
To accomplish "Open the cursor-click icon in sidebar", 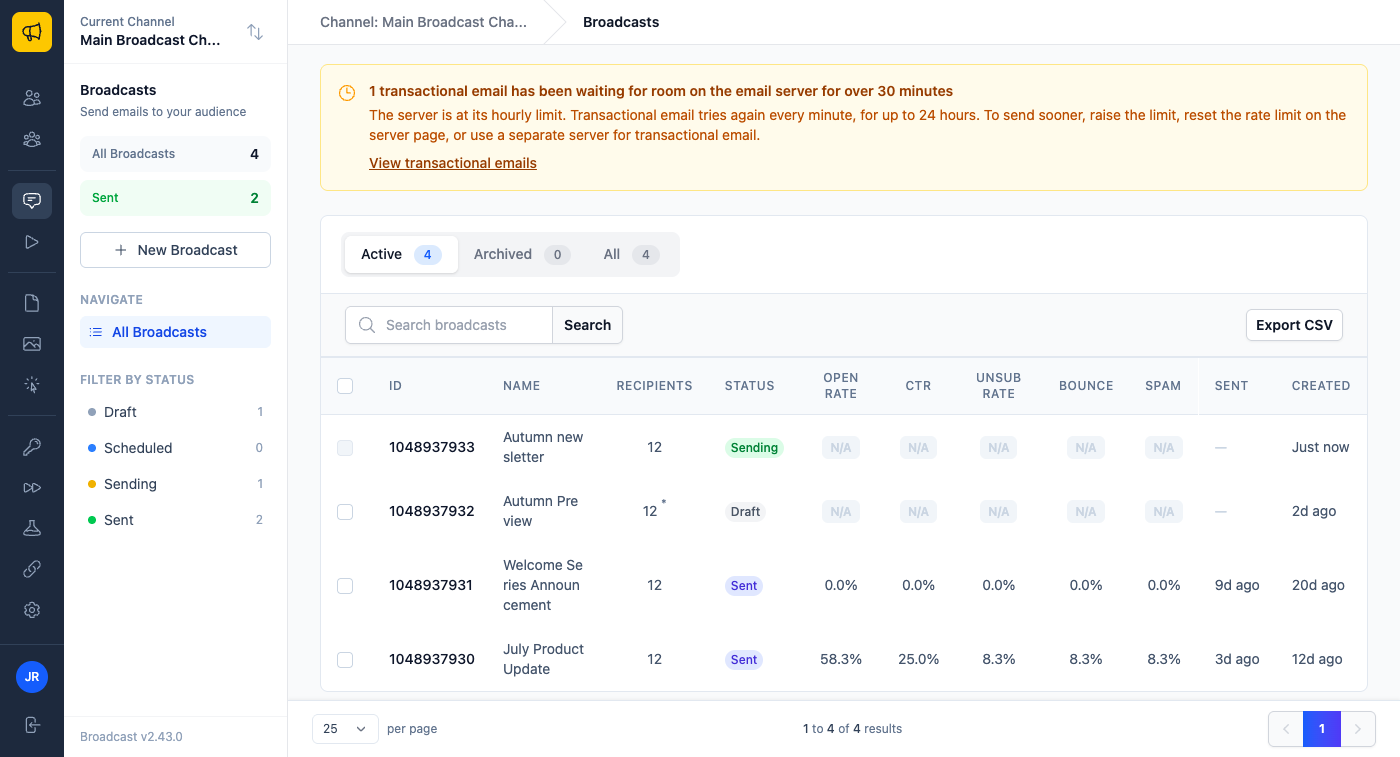I will click(32, 385).
